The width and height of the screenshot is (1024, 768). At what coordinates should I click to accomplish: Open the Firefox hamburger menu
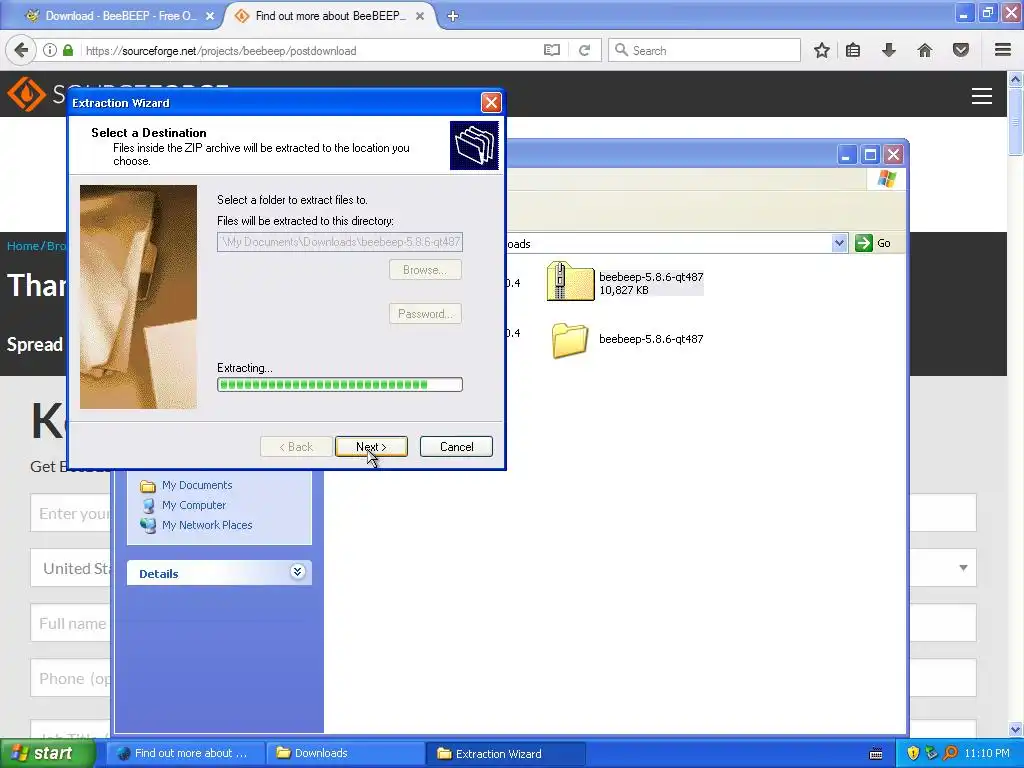click(x=1003, y=50)
